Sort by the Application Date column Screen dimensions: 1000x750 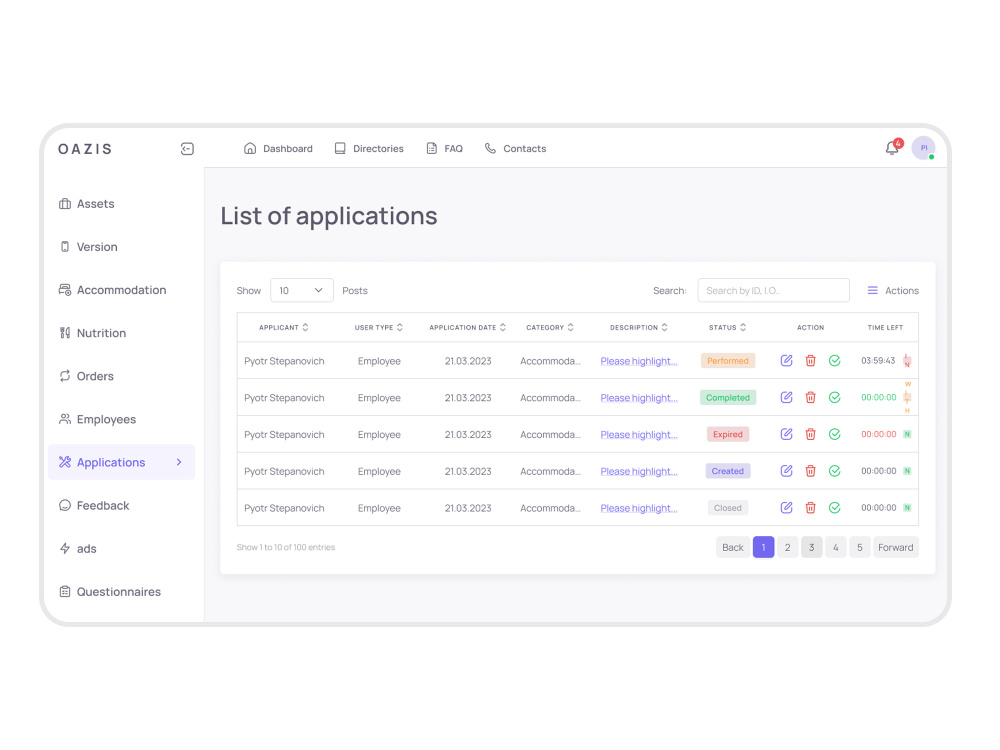pyautogui.click(x=467, y=327)
